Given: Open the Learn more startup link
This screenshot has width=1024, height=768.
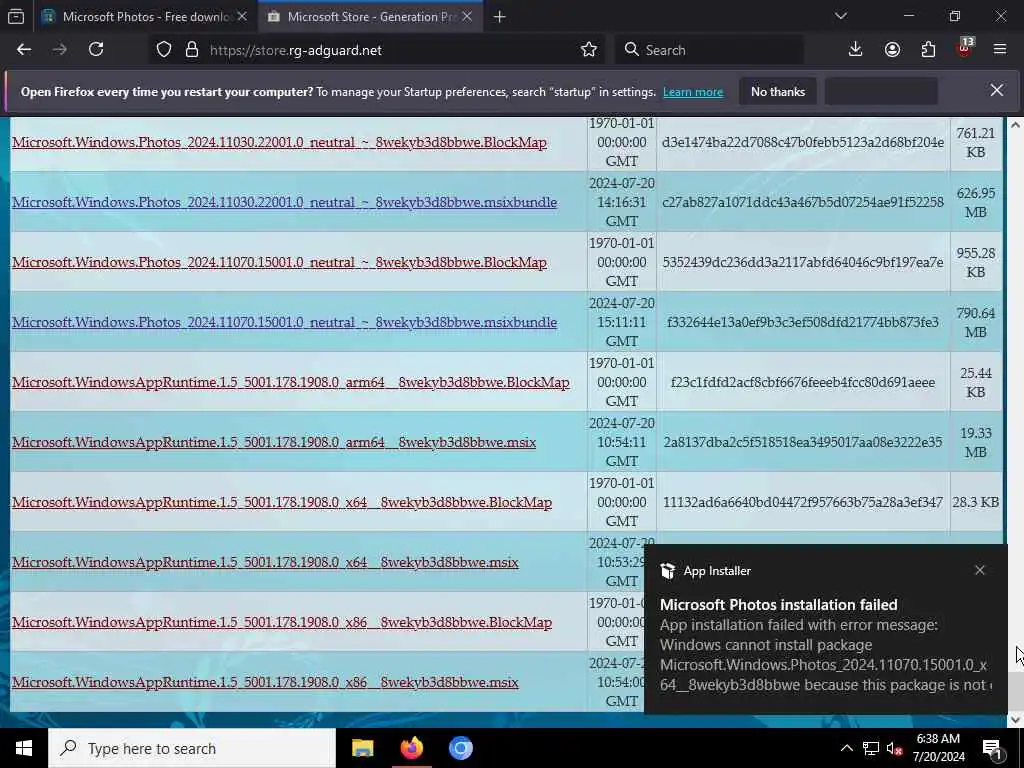Looking at the screenshot, I should pos(693,92).
